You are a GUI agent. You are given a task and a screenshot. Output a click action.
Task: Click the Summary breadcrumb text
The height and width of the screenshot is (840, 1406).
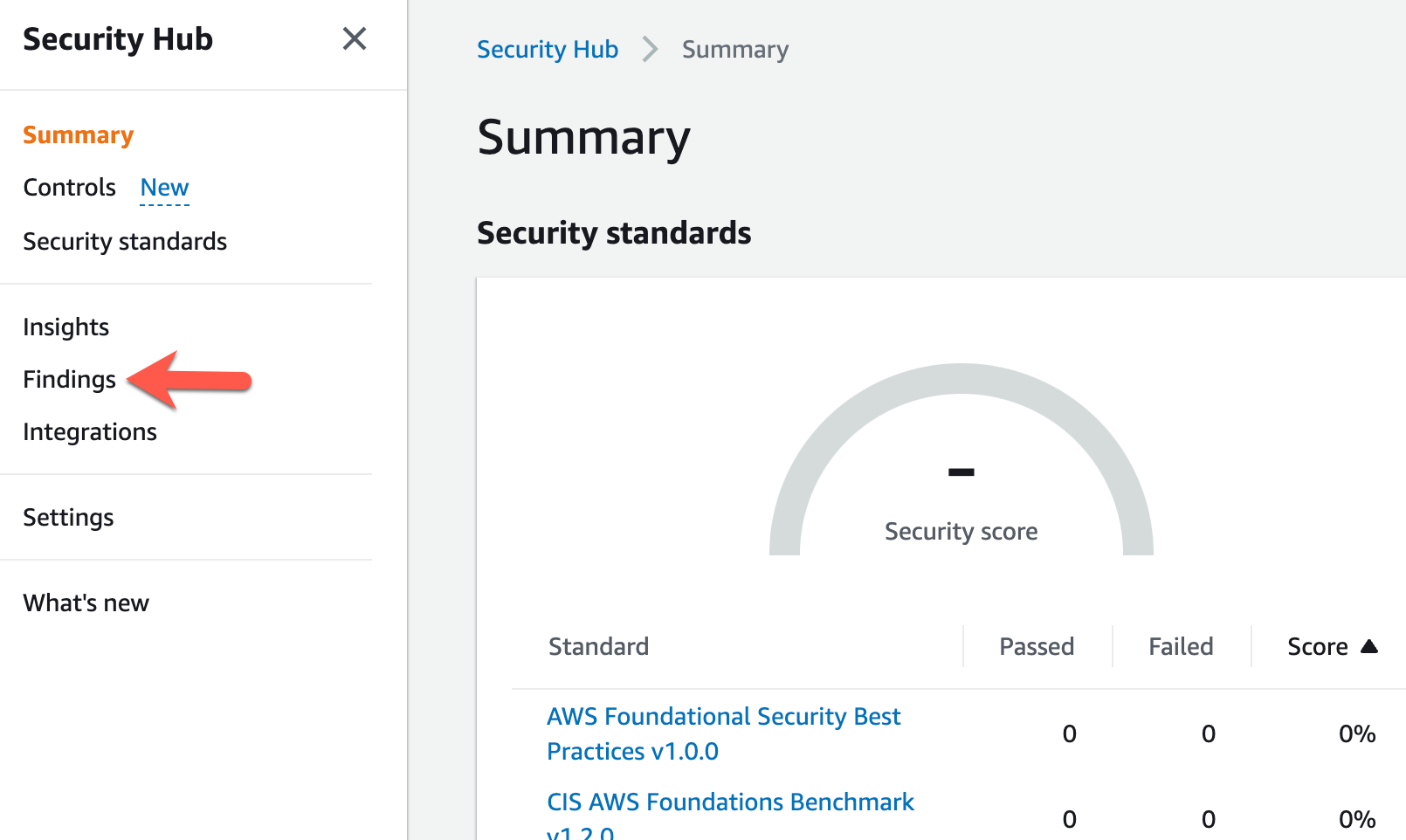(735, 50)
